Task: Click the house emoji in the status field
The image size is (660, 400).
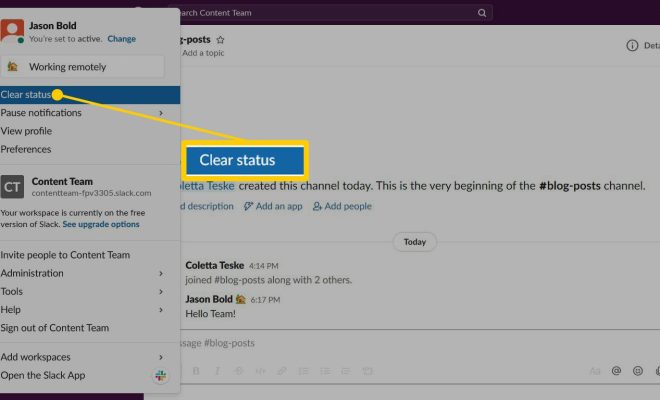Action: [13, 67]
